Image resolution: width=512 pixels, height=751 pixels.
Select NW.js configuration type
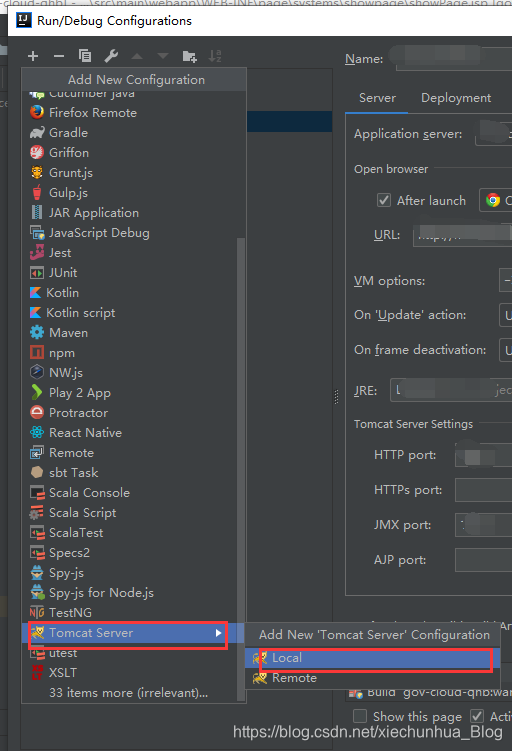(x=130, y=373)
